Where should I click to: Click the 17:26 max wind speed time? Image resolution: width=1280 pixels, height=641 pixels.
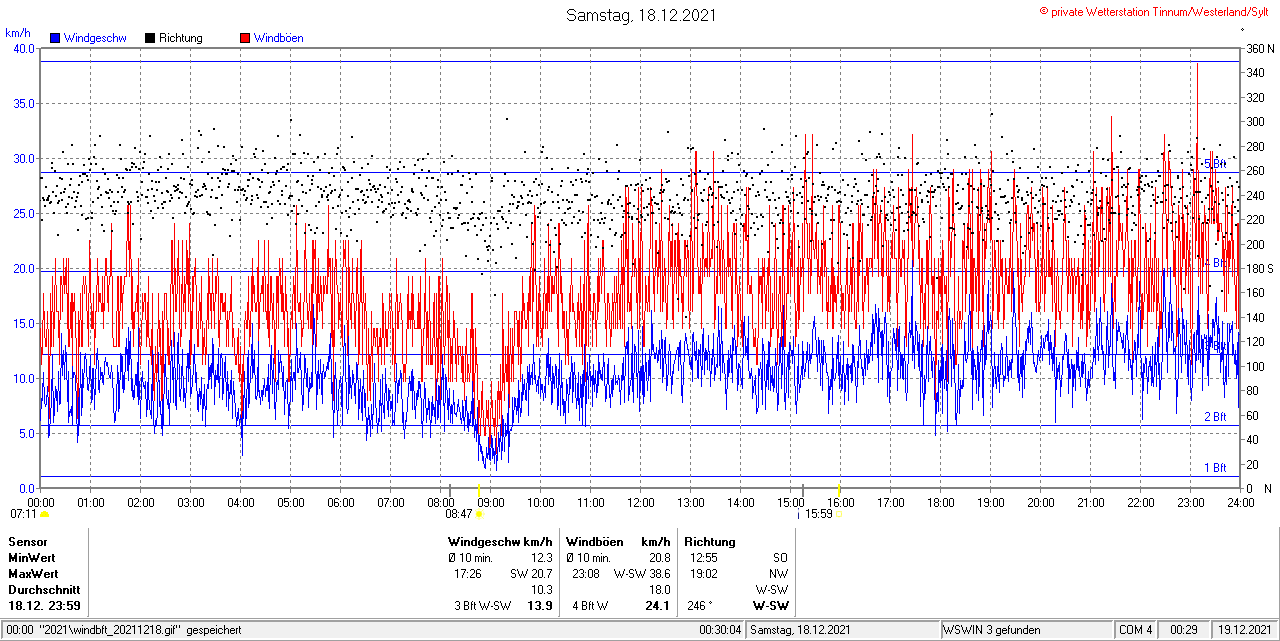point(468,574)
